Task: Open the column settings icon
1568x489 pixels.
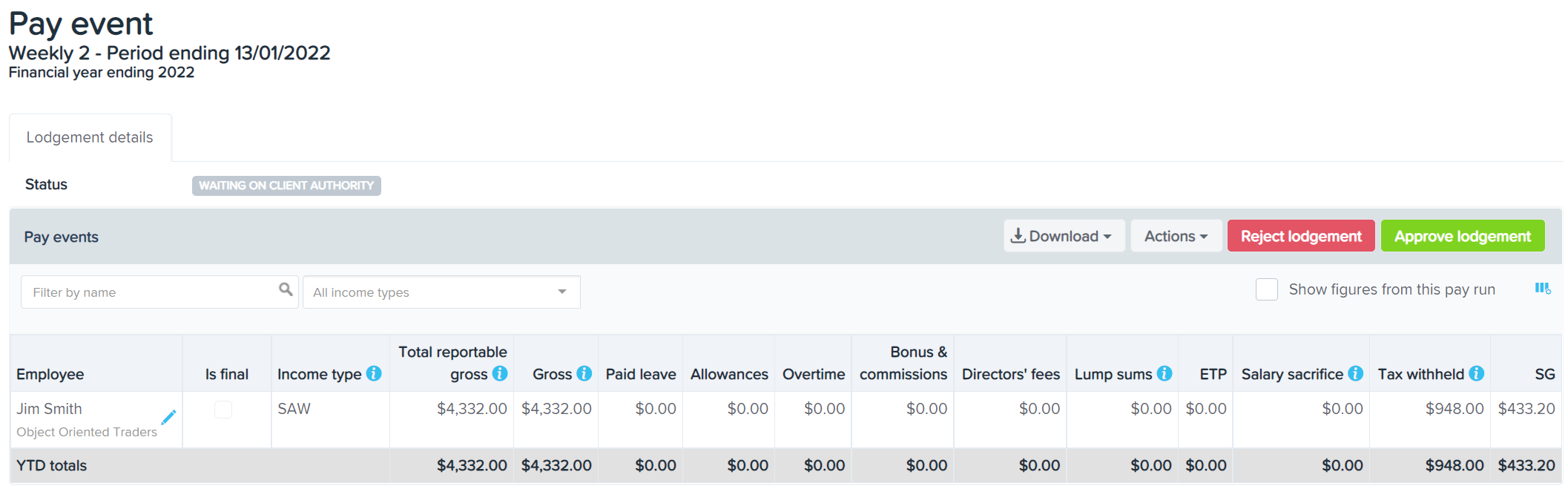Action: [1543, 289]
